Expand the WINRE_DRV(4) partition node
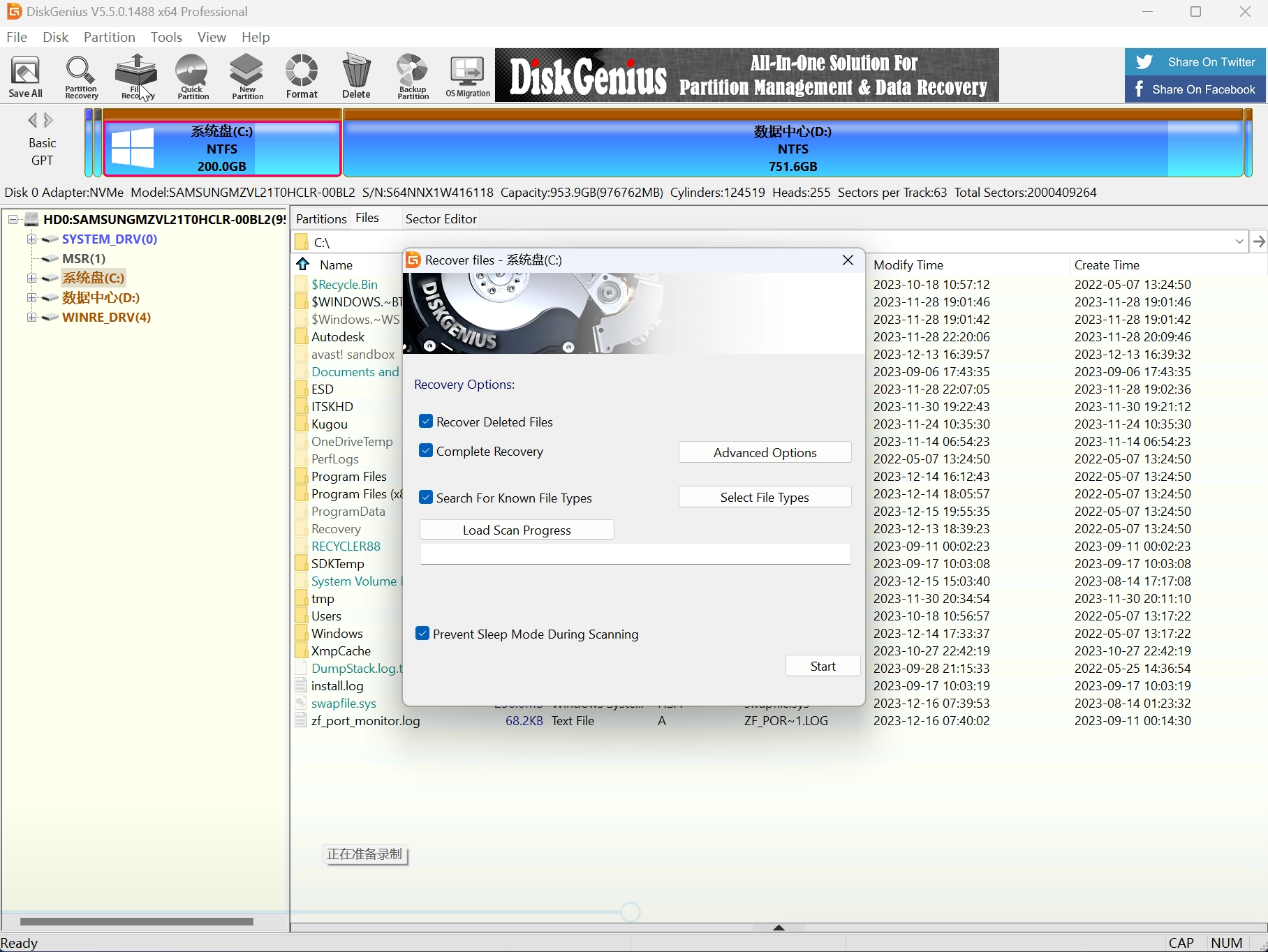1268x952 pixels. pos(31,318)
